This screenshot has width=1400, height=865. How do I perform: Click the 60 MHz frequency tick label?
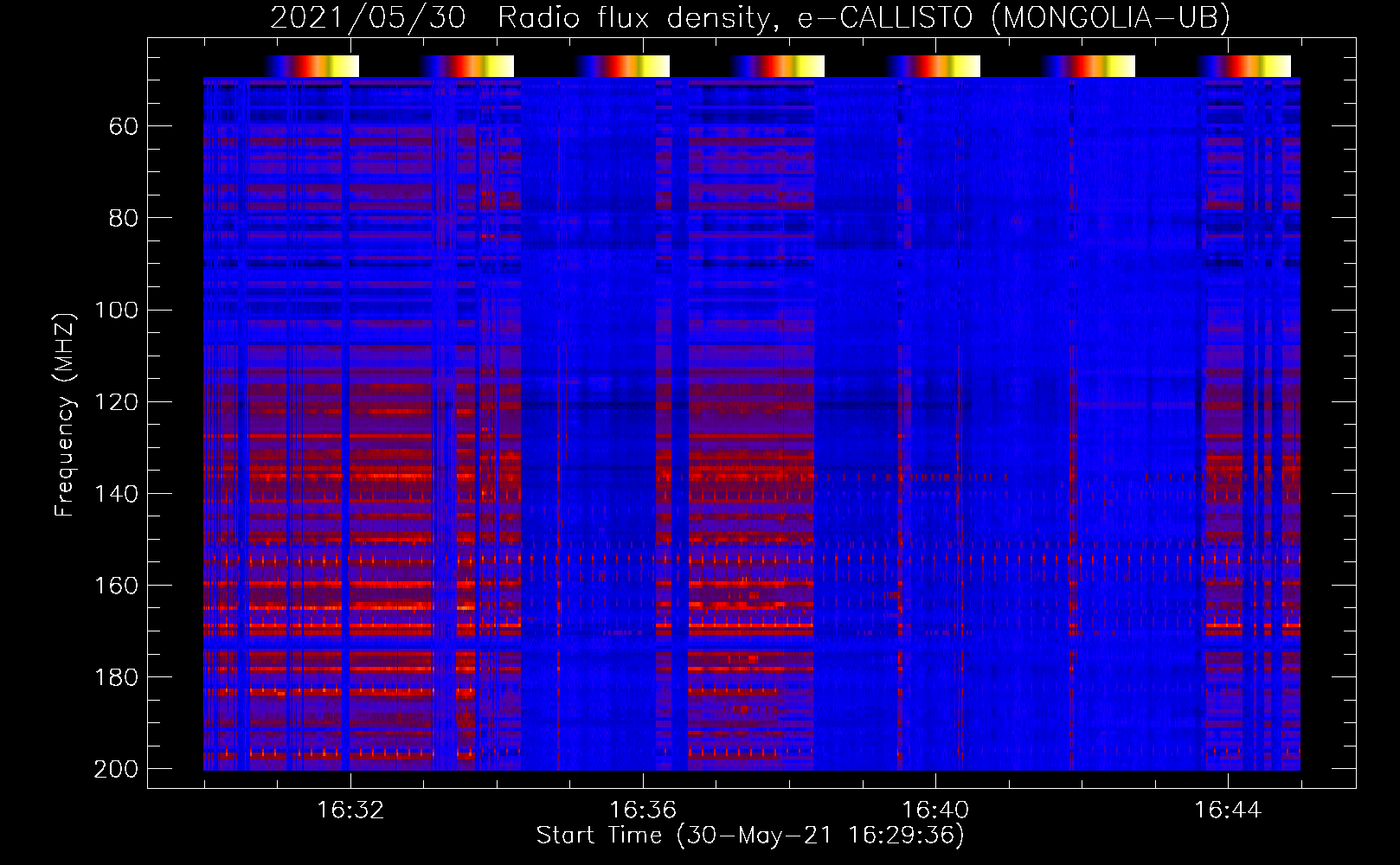[124, 127]
